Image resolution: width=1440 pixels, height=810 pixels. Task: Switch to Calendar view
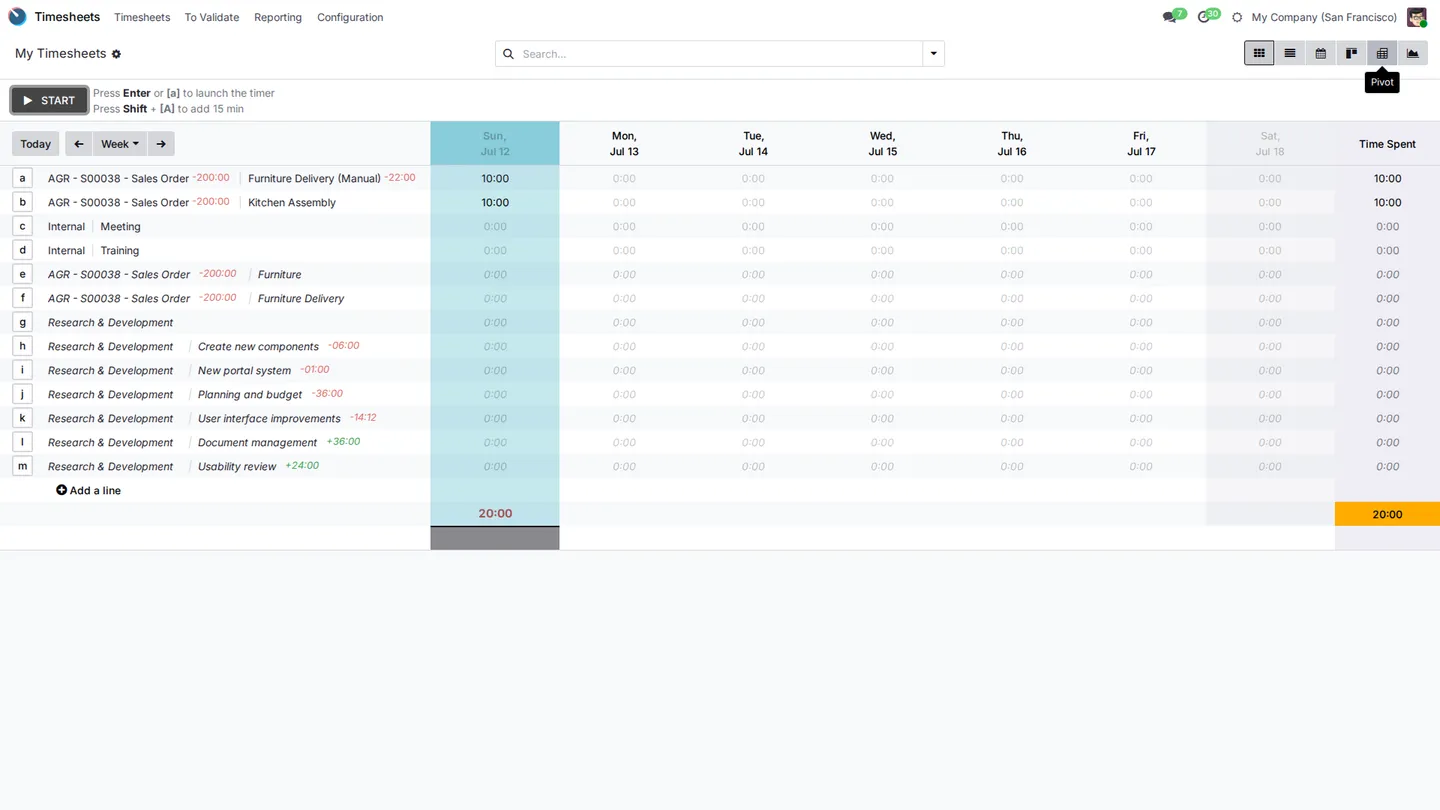tap(1320, 53)
